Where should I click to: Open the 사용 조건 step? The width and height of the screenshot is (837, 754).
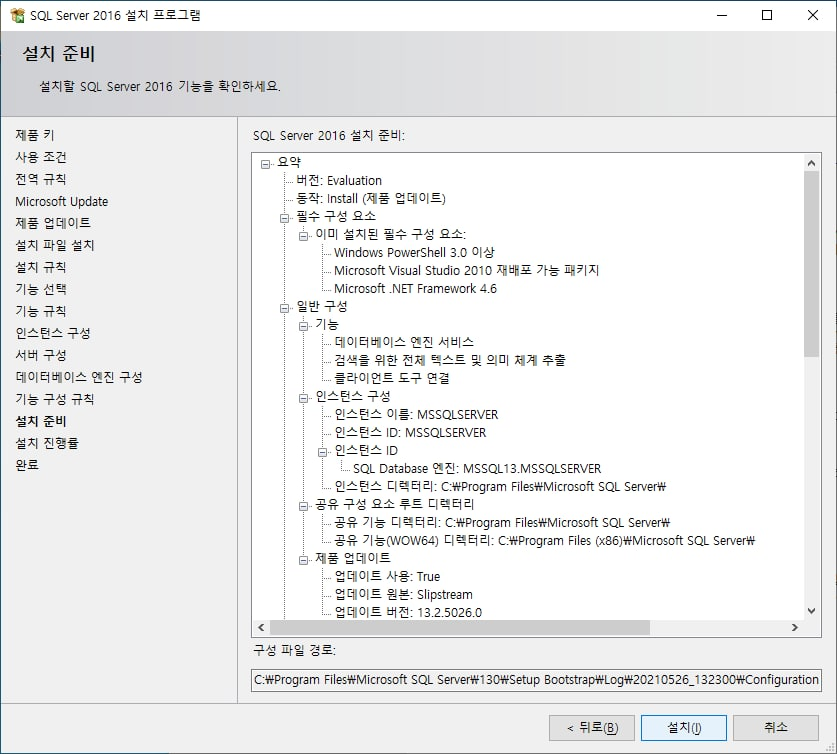point(41,157)
